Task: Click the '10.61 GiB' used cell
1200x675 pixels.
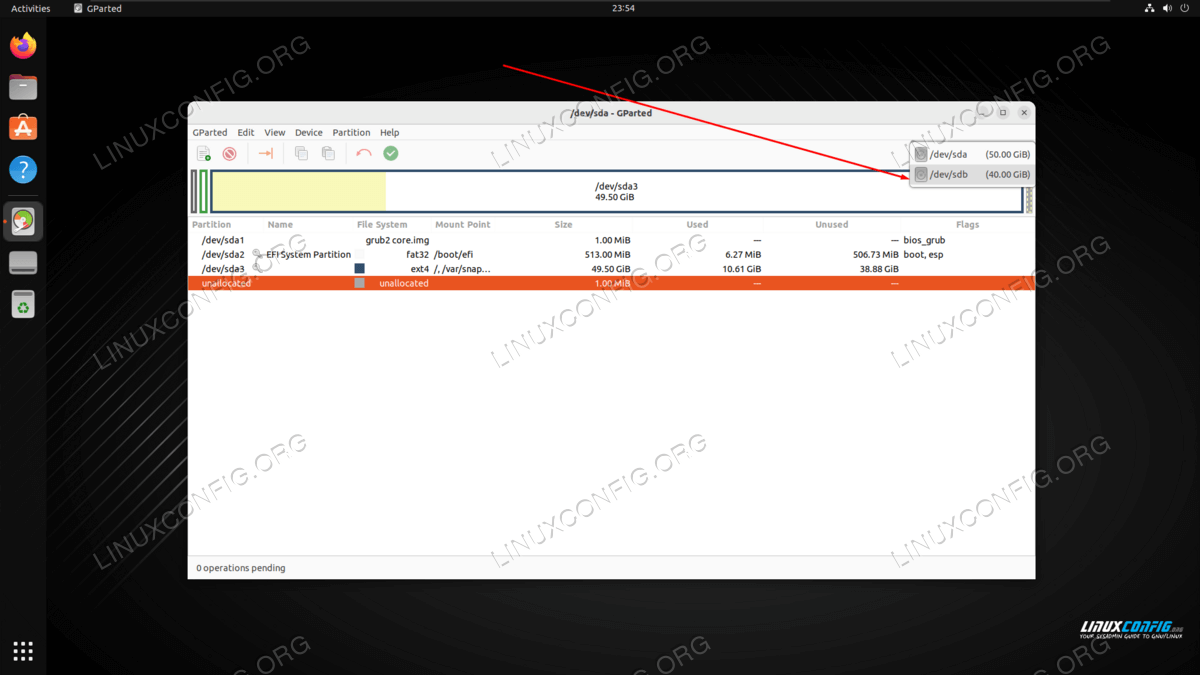Action: (741, 269)
